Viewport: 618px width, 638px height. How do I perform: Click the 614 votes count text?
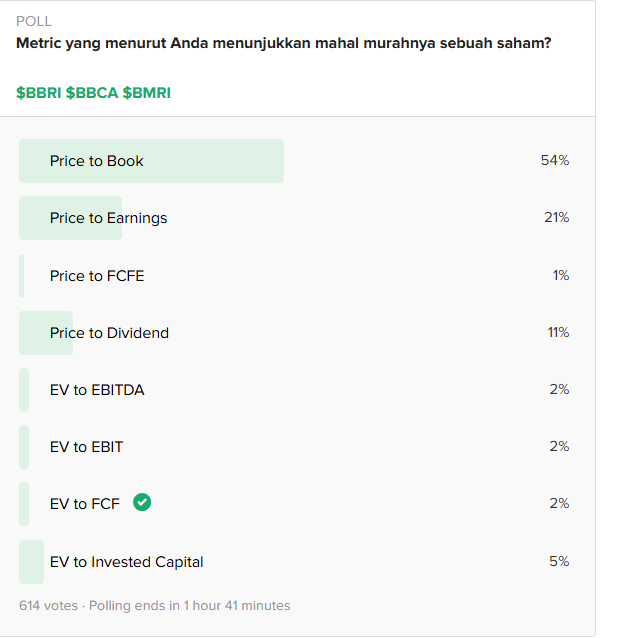pyautogui.click(x=48, y=605)
